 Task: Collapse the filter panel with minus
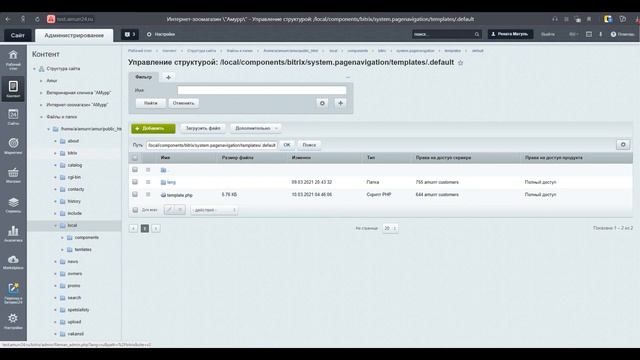click(348, 77)
